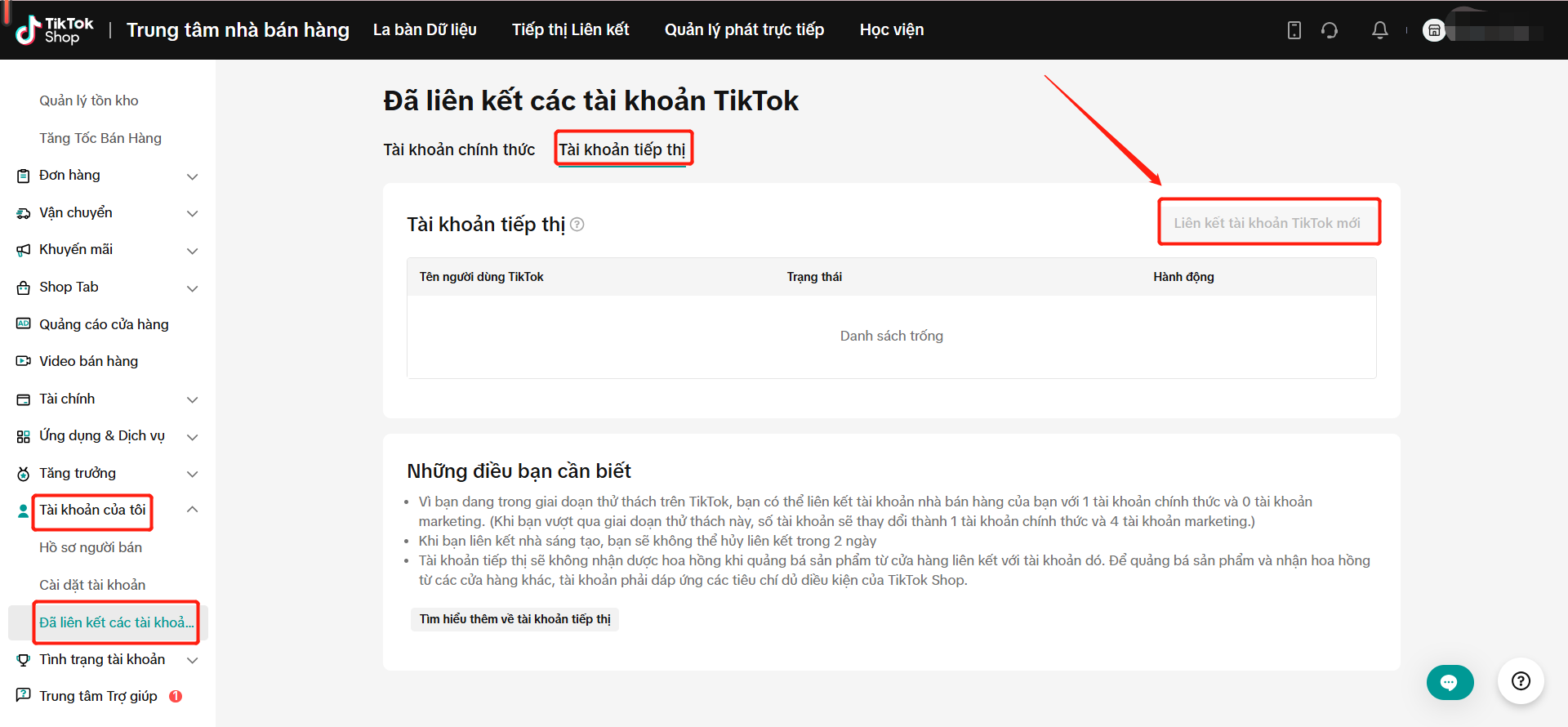Expand the Ứng dụng & Dịch vụ chevron

[x=193, y=437]
